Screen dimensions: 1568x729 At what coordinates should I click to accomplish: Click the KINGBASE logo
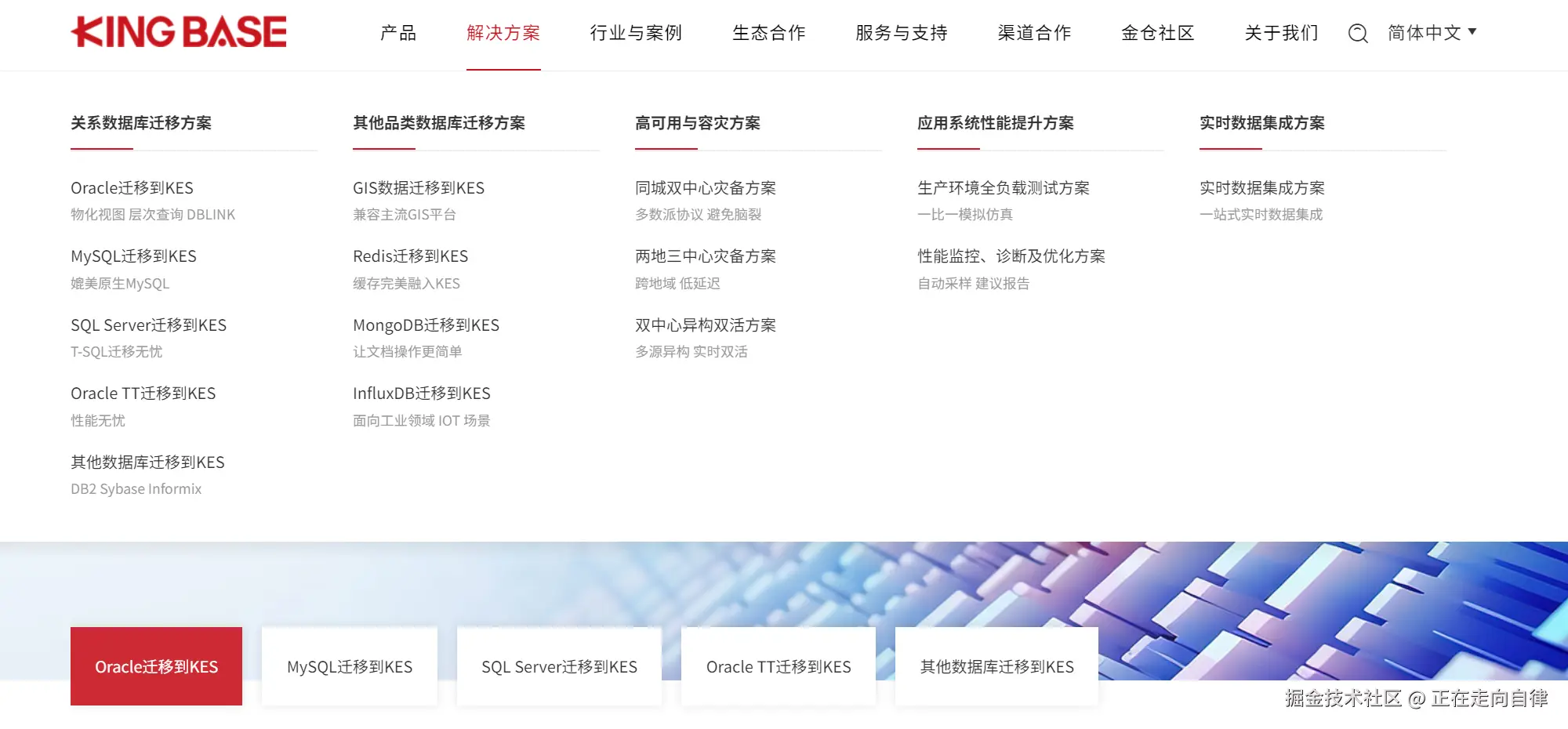point(179,32)
